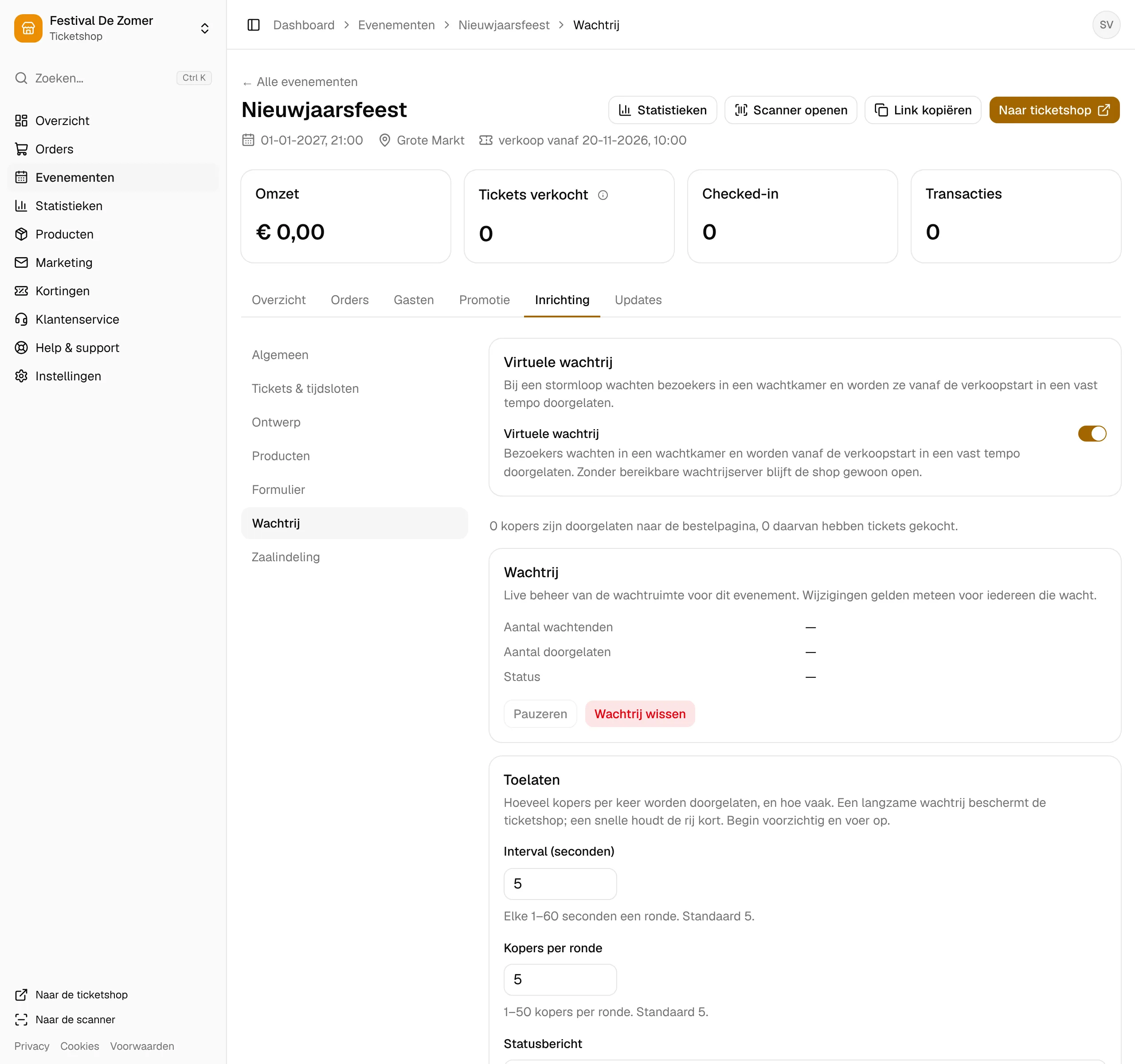Click the Instellingen gear icon
Image resolution: width=1135 pixels, height=1064 pixels.
[x=21, y=376]
